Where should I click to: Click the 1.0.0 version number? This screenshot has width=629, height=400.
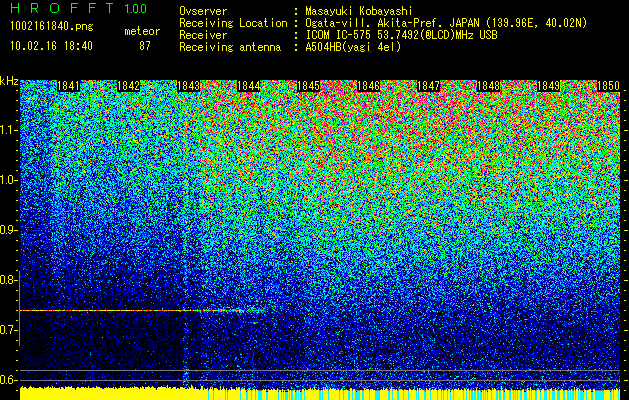tap(136, 9)
